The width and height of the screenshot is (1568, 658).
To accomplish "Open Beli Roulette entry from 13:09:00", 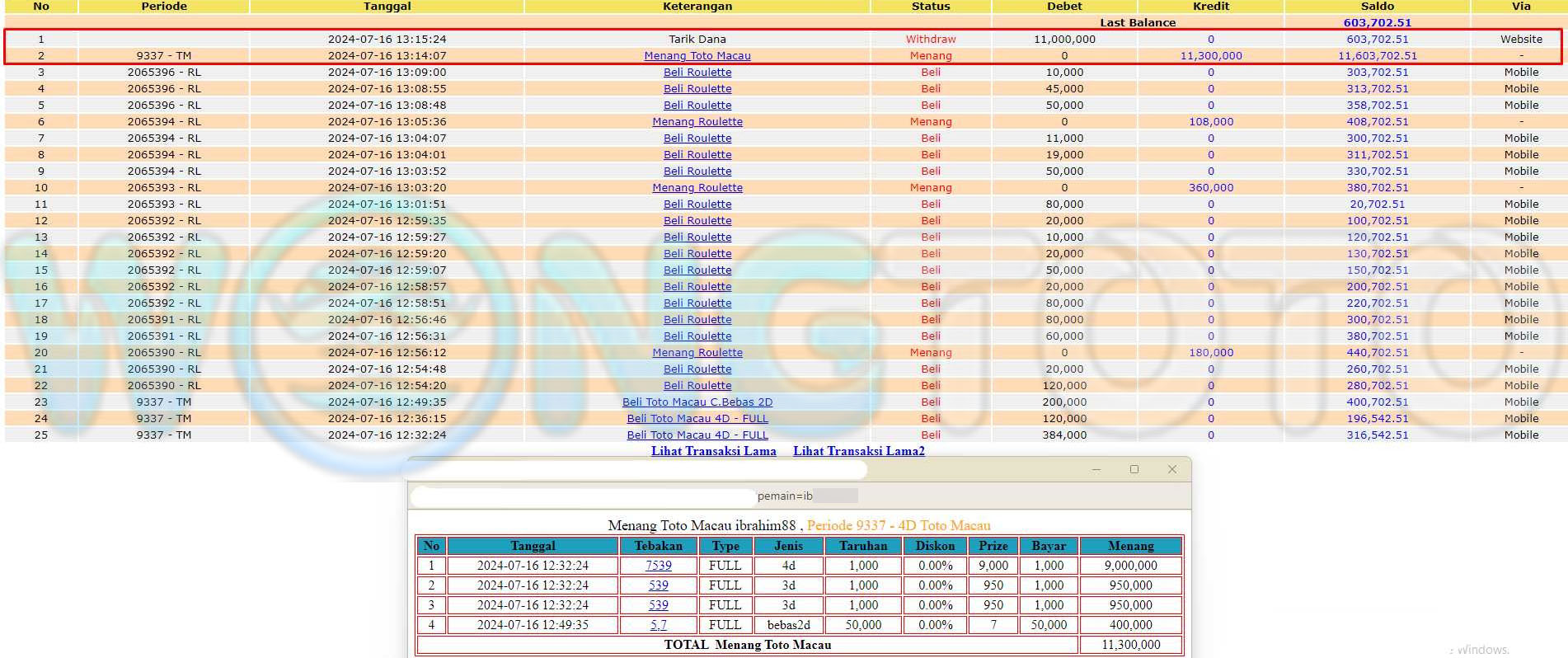I will pos(697,73).
